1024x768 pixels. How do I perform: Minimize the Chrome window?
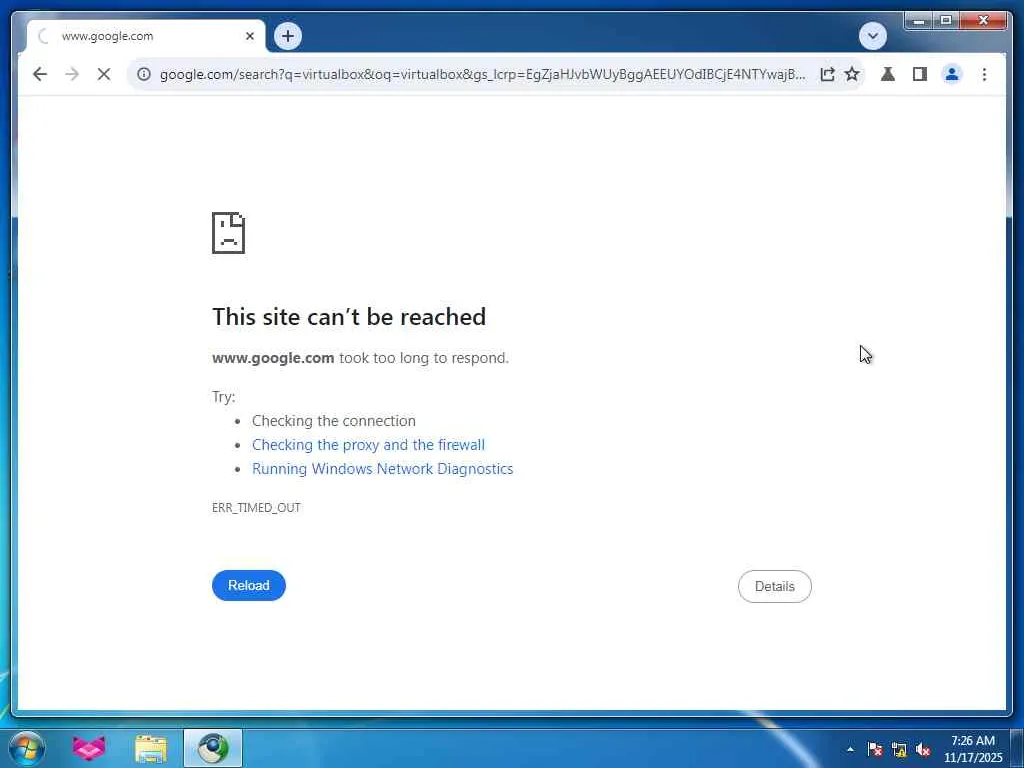tap(919, 21)
